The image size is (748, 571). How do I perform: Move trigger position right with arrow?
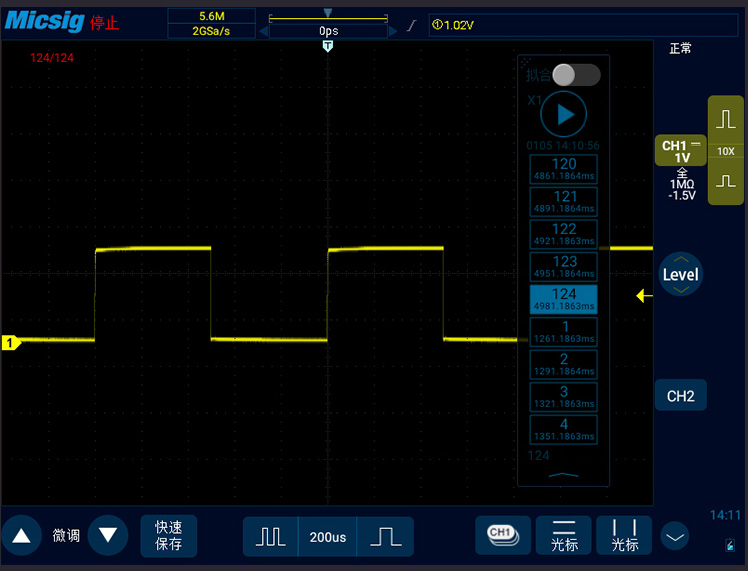(x=393, y=31)
